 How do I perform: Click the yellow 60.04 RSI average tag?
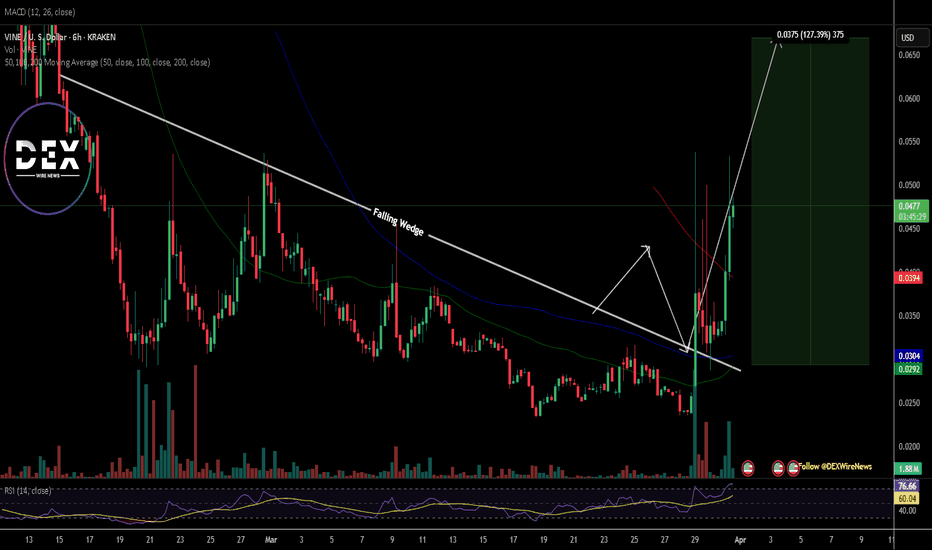[907, 498]
